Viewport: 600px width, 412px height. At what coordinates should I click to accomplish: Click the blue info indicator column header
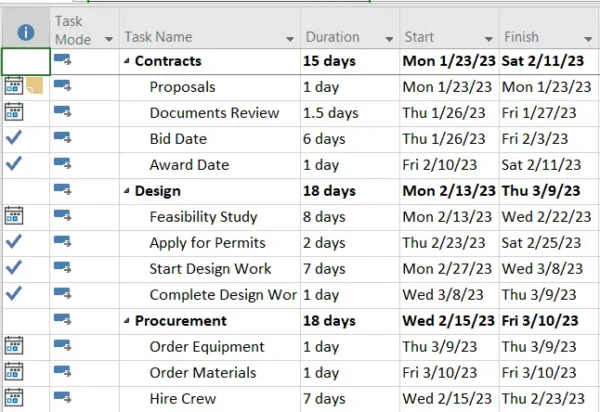(26, 32)
